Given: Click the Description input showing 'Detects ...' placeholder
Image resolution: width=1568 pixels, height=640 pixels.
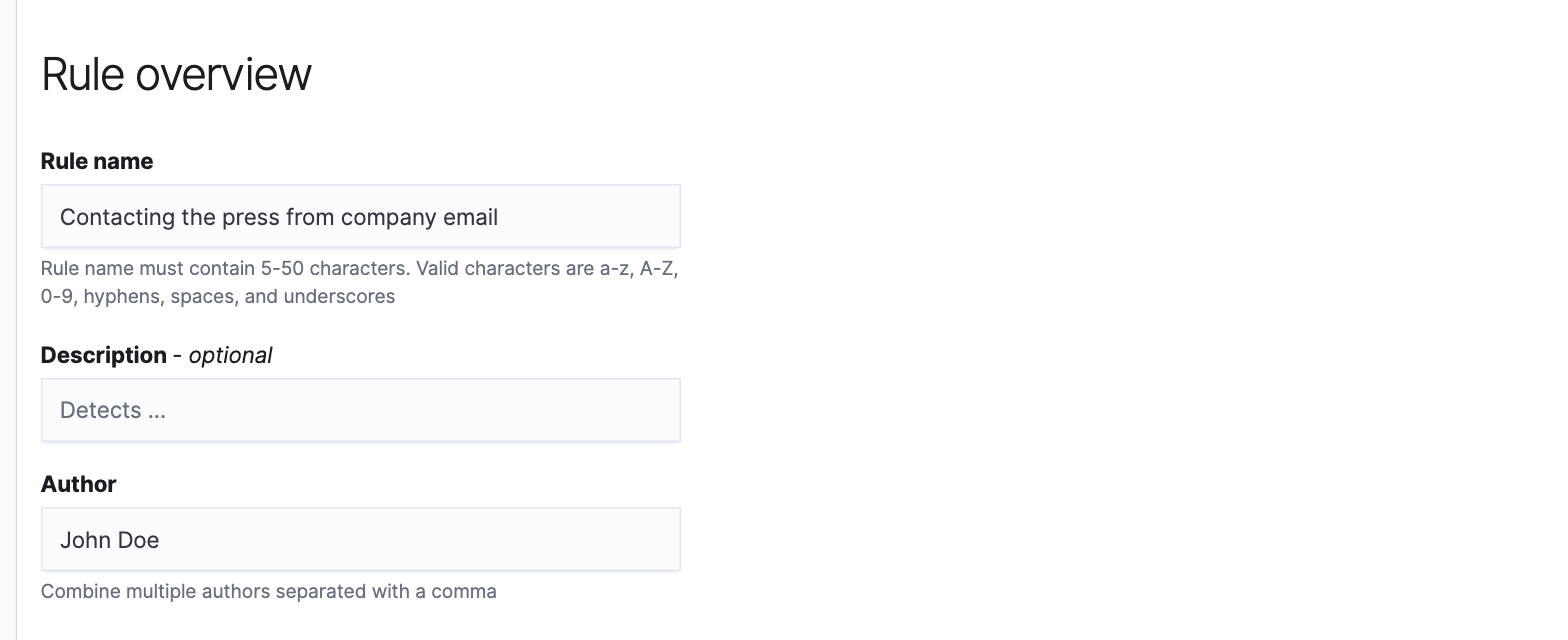Looking at the screenshot, I should (x=360, y=409).
